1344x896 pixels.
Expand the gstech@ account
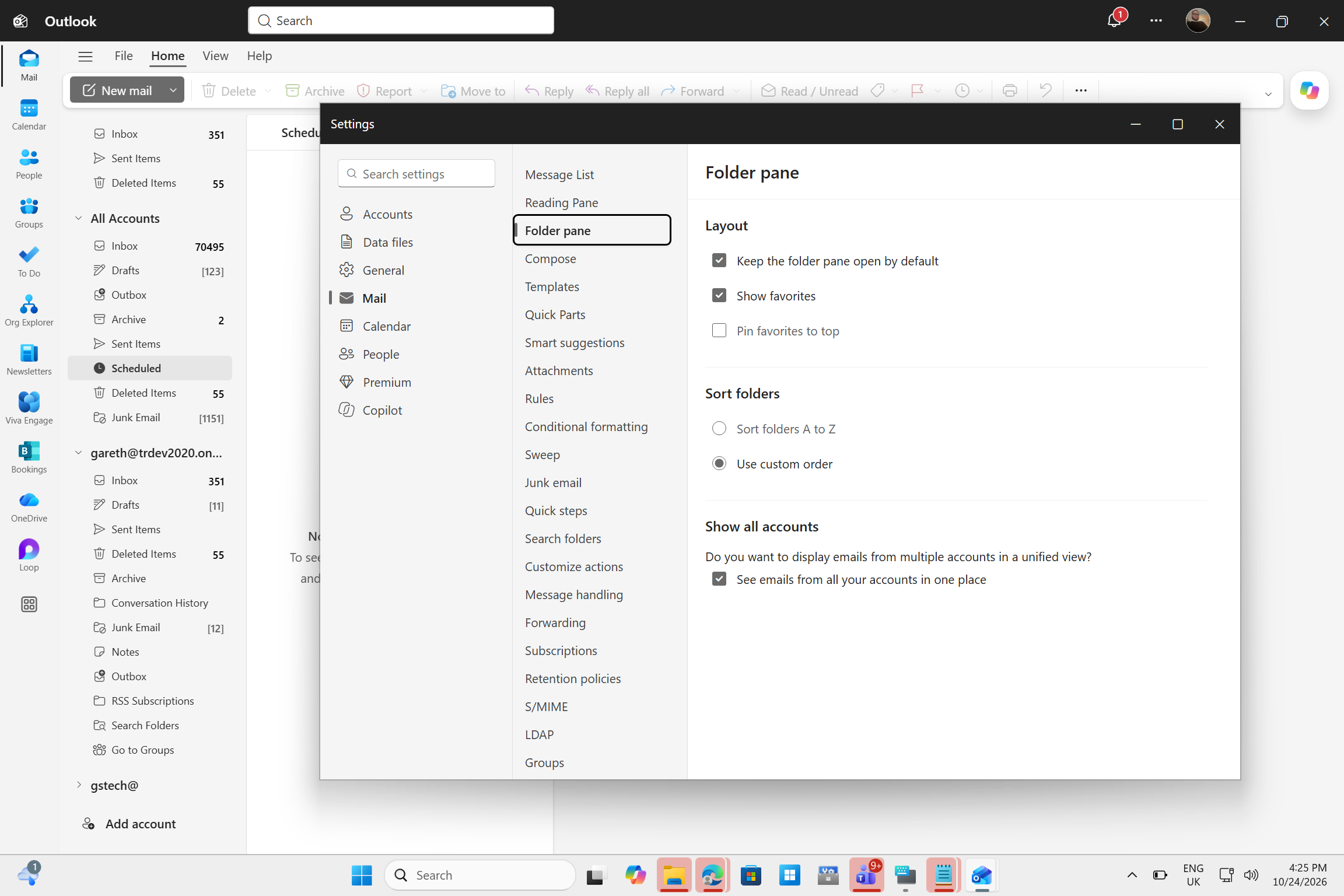(79, 785)
